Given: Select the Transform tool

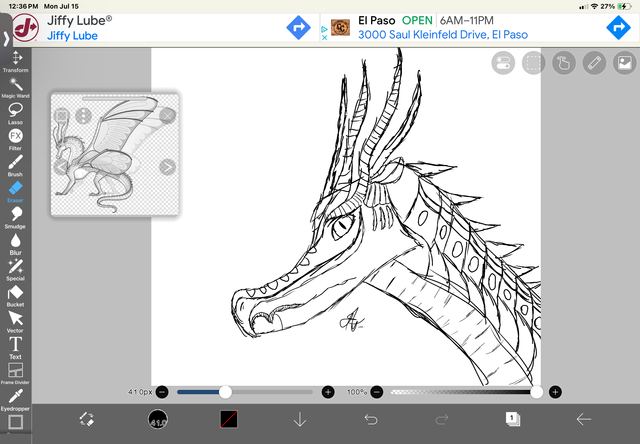Looking at the screenshot, I should pyautogui.click(x=16, y=62).
